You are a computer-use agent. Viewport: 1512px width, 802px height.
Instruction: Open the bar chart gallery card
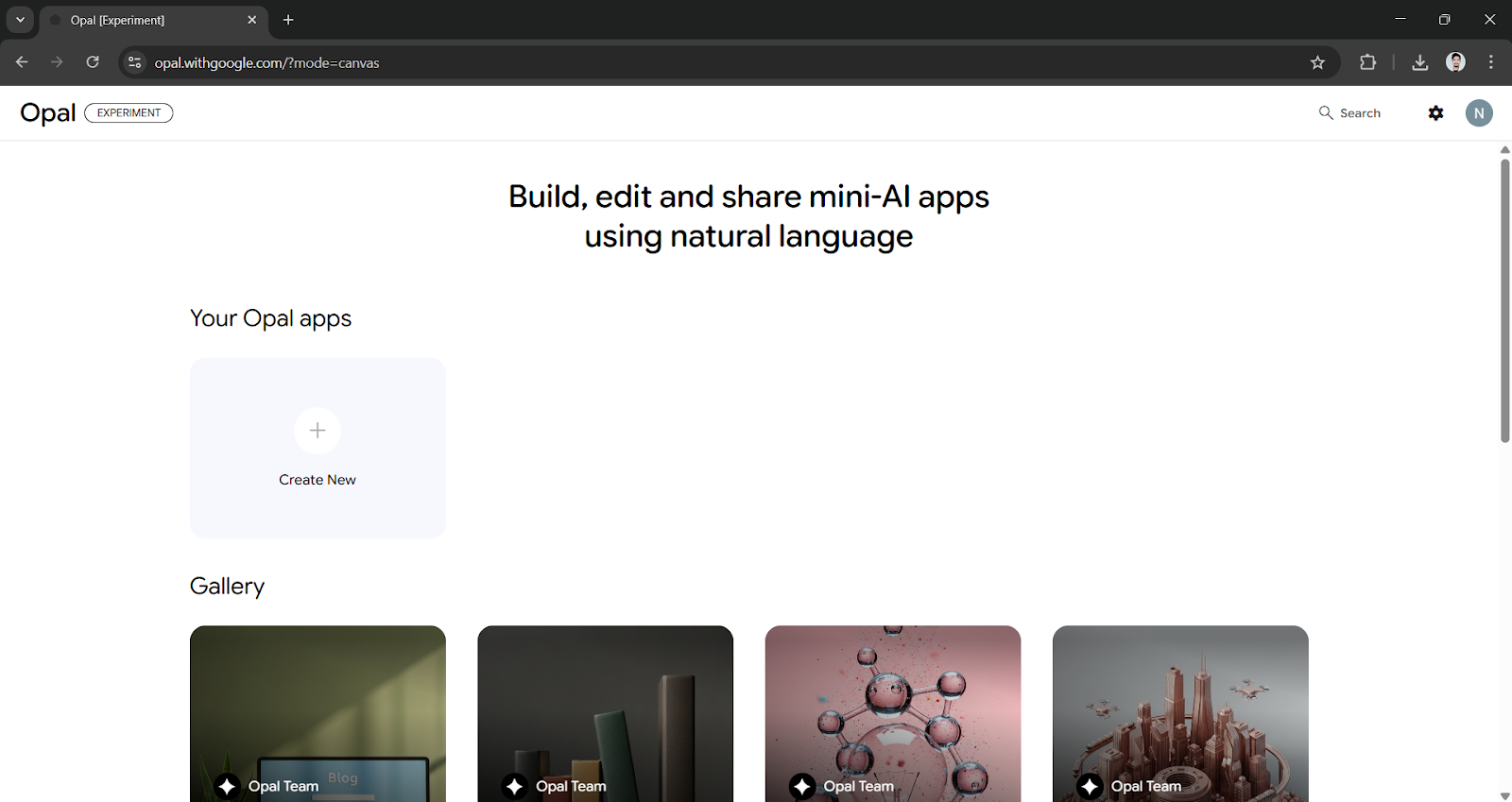[x=605, y=713]
